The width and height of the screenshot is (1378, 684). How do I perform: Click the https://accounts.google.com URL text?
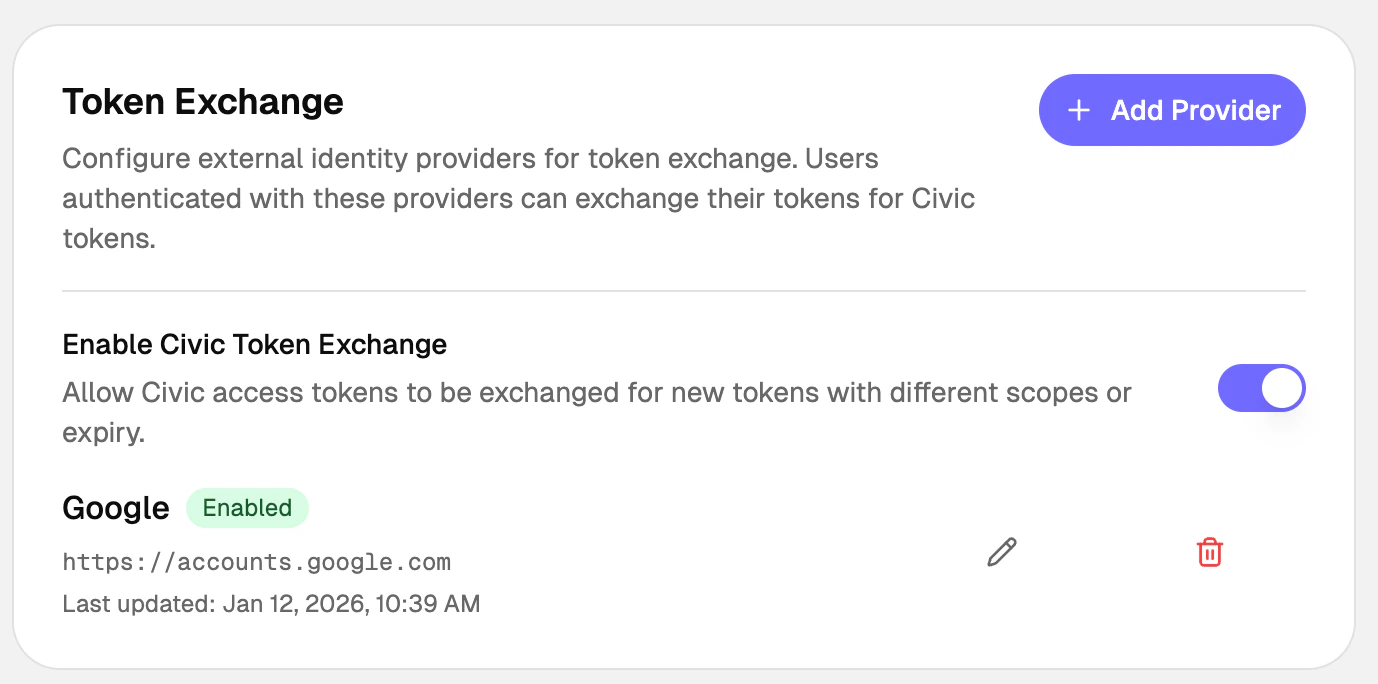pyautogui.click(x=256, y=561)
